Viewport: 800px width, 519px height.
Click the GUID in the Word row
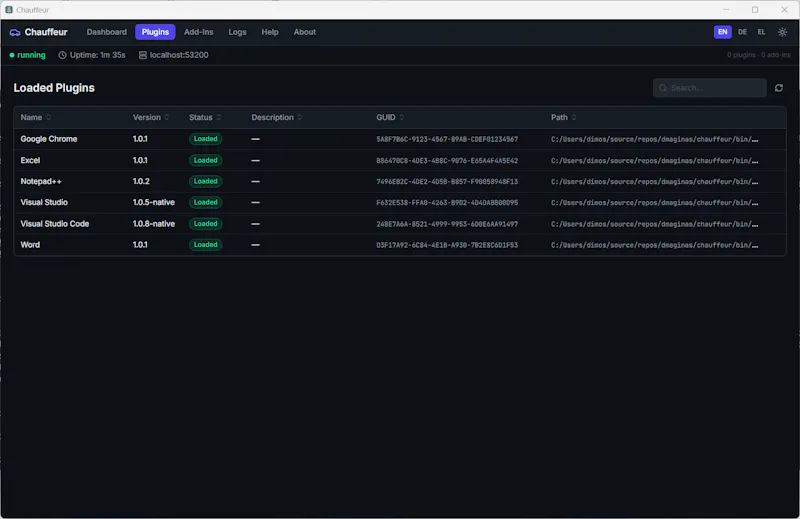(447, 245)
